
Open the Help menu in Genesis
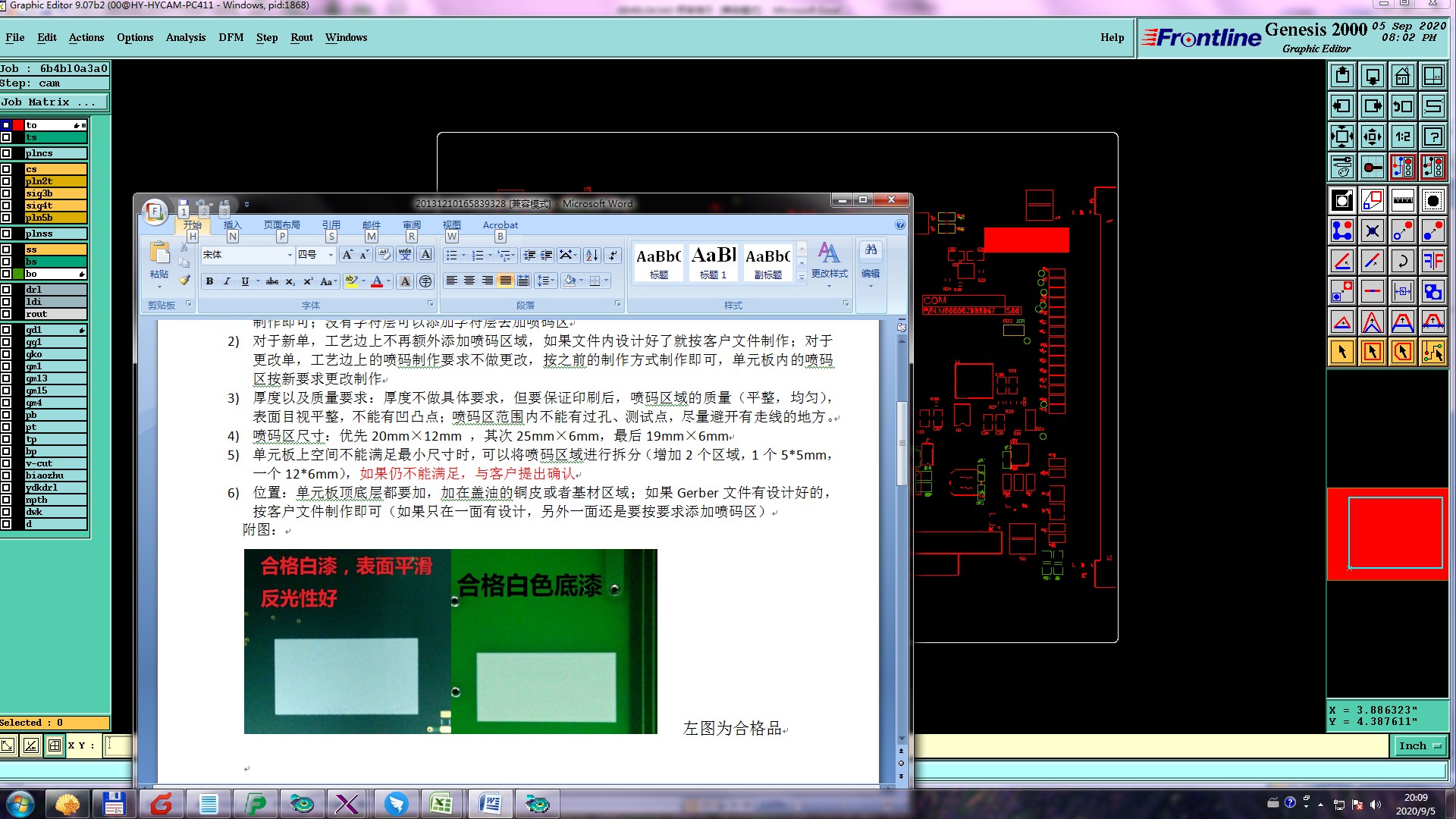coord(1112,37)
